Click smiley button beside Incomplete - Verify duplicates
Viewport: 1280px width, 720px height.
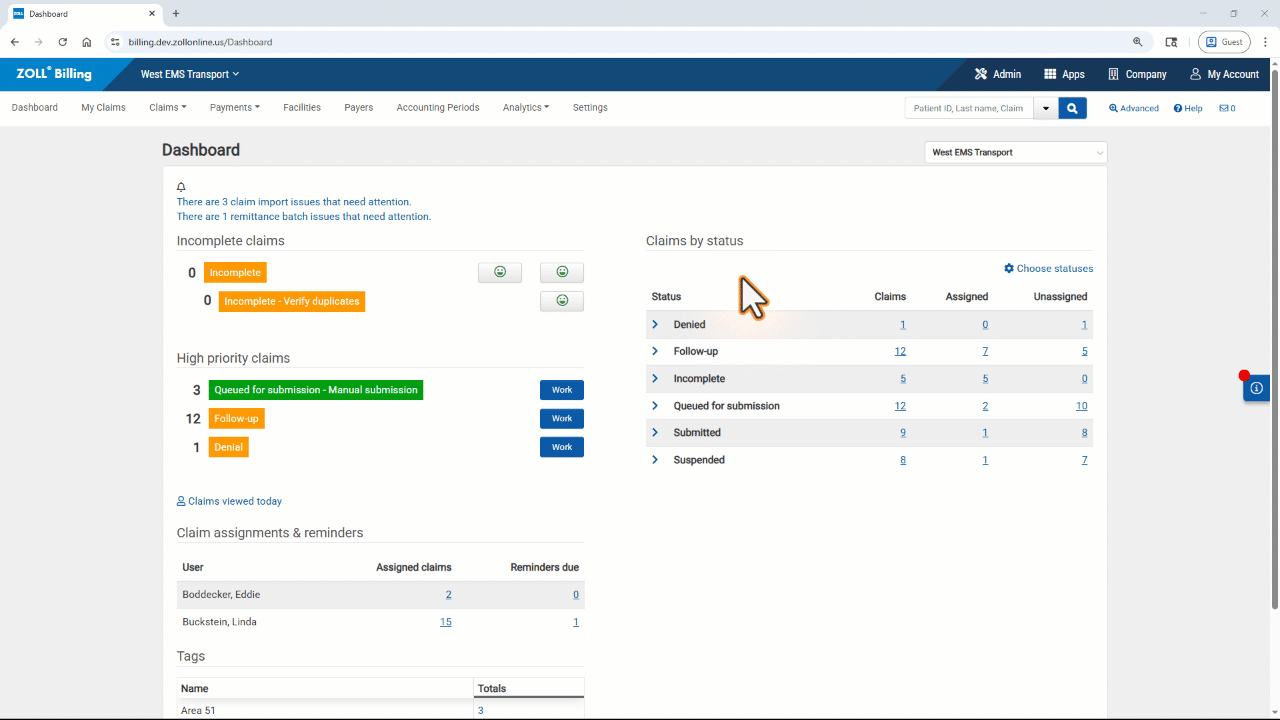click(x=562, y=301)
